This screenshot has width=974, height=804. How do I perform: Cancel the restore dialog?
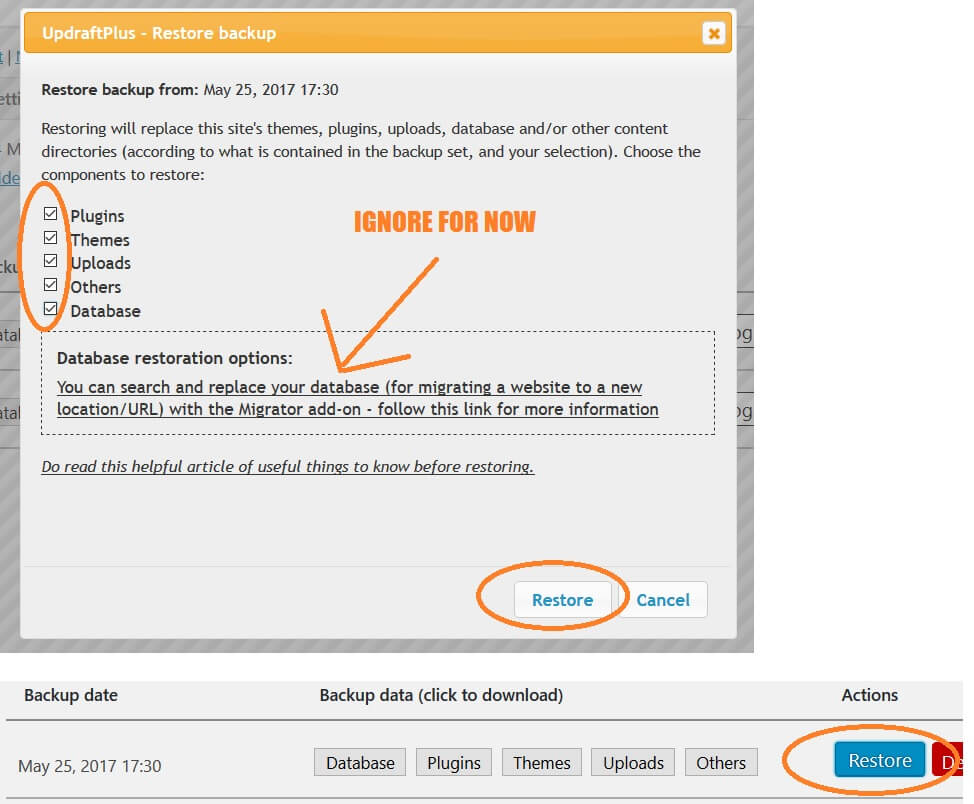(x=663, y=600)
